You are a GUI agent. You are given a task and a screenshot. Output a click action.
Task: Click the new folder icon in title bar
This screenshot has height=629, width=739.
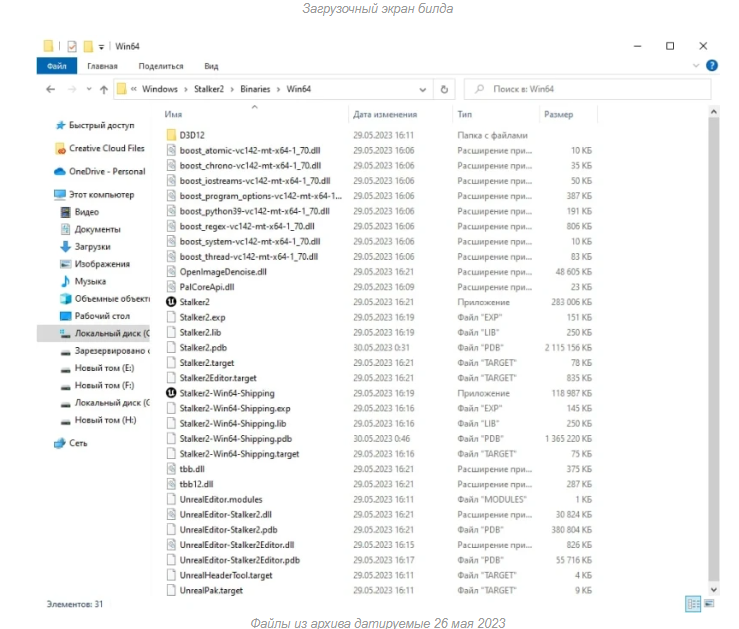(88, 46)
